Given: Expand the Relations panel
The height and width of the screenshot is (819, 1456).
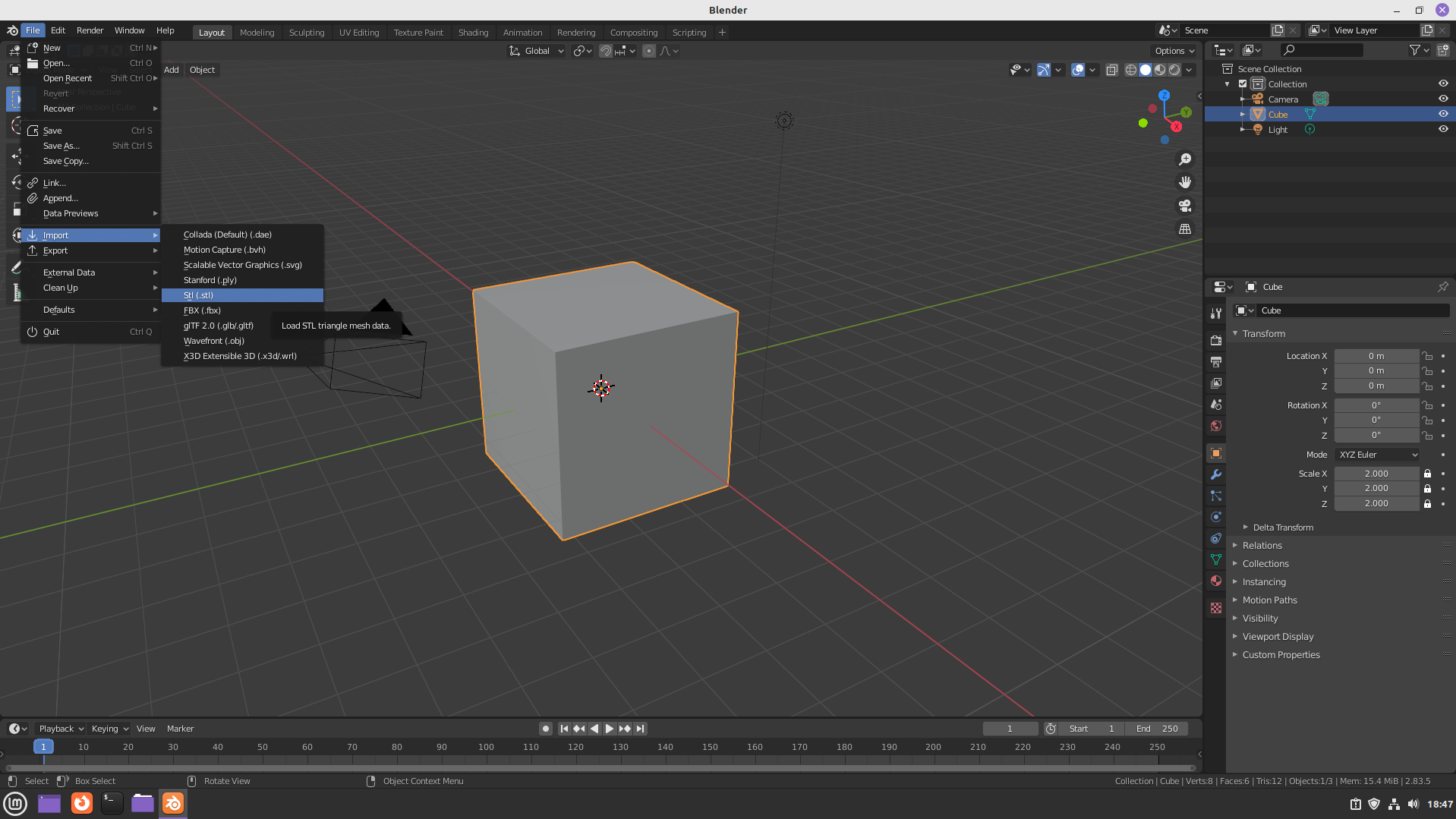Looking at the screenshot, I should coord(1262,546).
